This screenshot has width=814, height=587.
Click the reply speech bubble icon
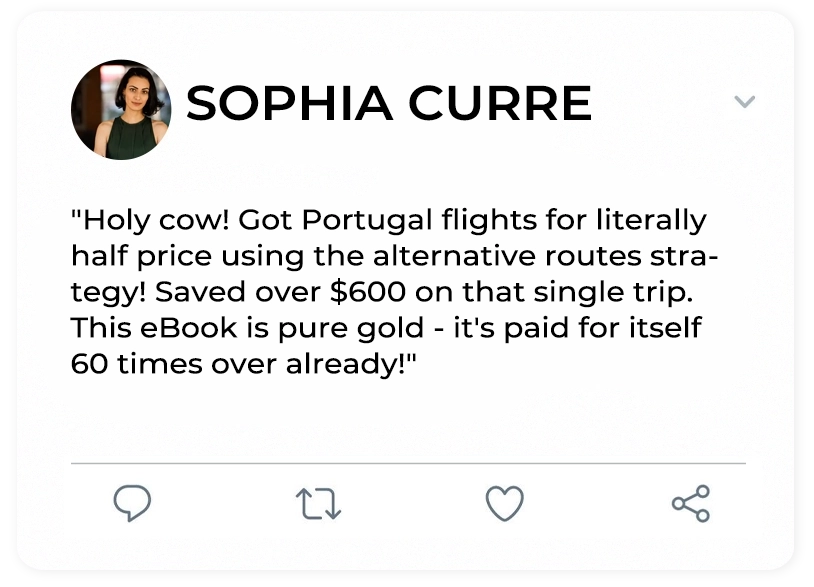(132, 503)
